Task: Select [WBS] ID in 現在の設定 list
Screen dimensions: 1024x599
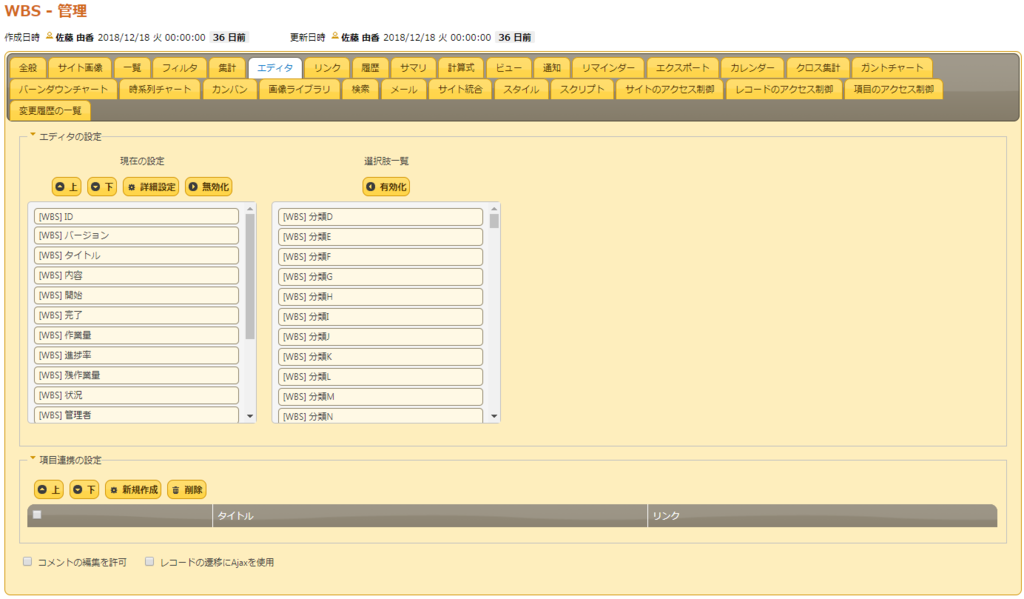Action: (x=136, y=216)
